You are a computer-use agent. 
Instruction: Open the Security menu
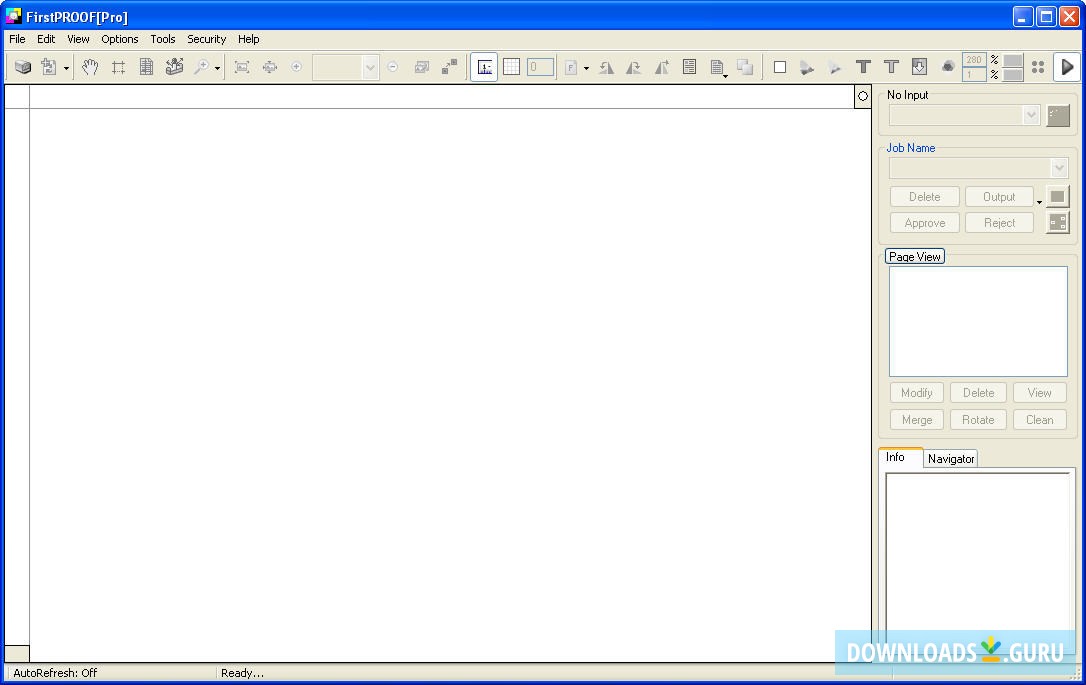206,39
